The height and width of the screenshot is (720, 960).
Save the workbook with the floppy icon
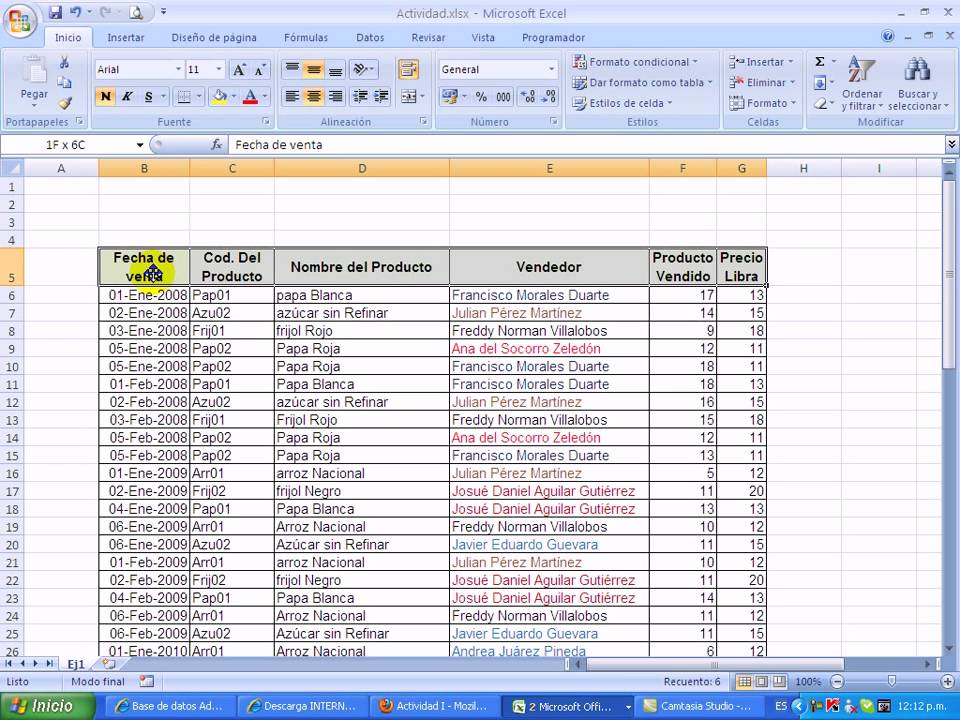click(x=55, y=12)
